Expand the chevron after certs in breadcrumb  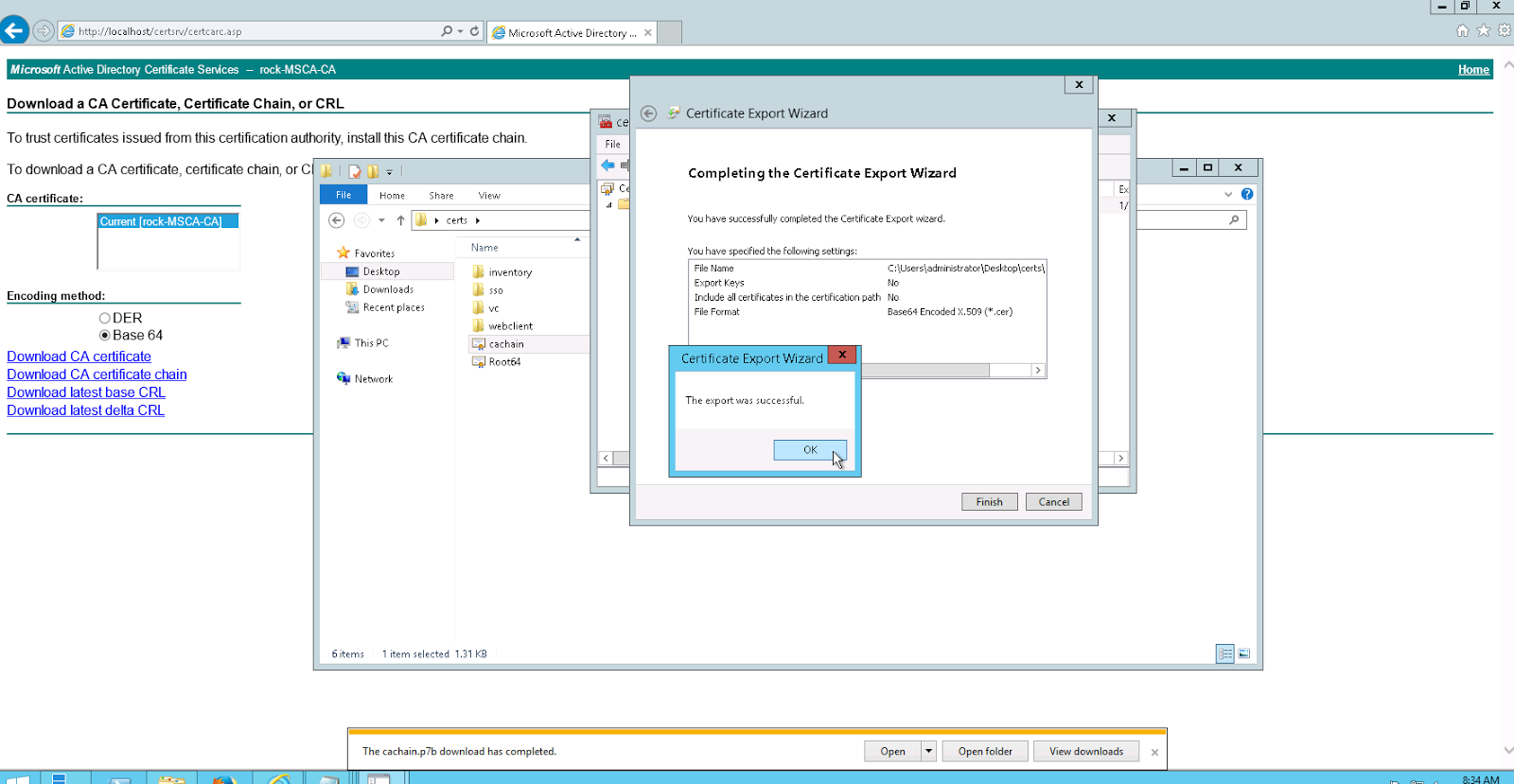(478, 220)
